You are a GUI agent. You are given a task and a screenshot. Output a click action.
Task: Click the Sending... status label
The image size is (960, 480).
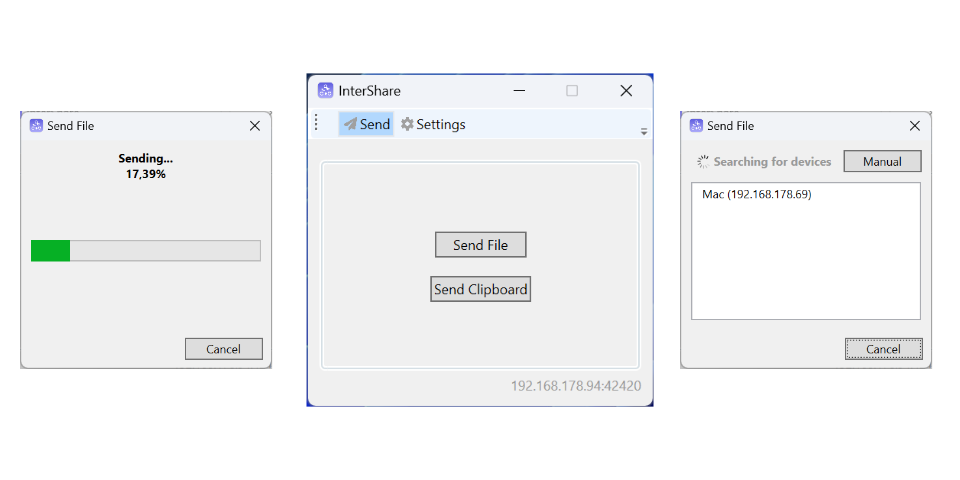coord(146,159)
